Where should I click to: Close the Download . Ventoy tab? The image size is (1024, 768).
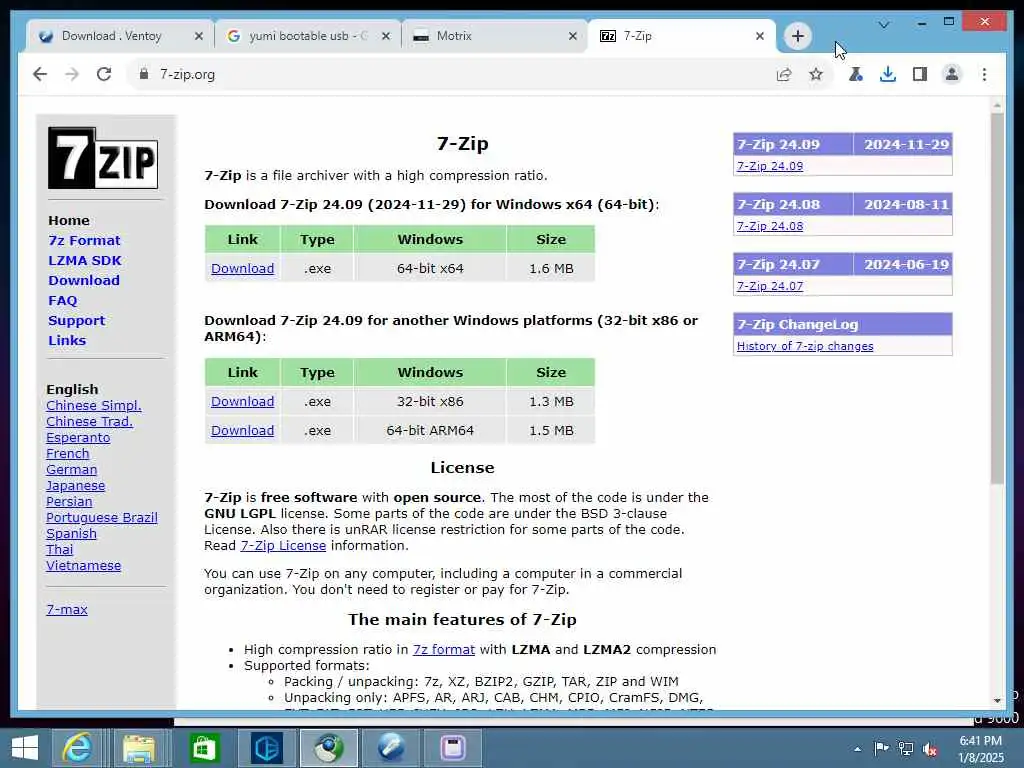click(x=199, y=36)
